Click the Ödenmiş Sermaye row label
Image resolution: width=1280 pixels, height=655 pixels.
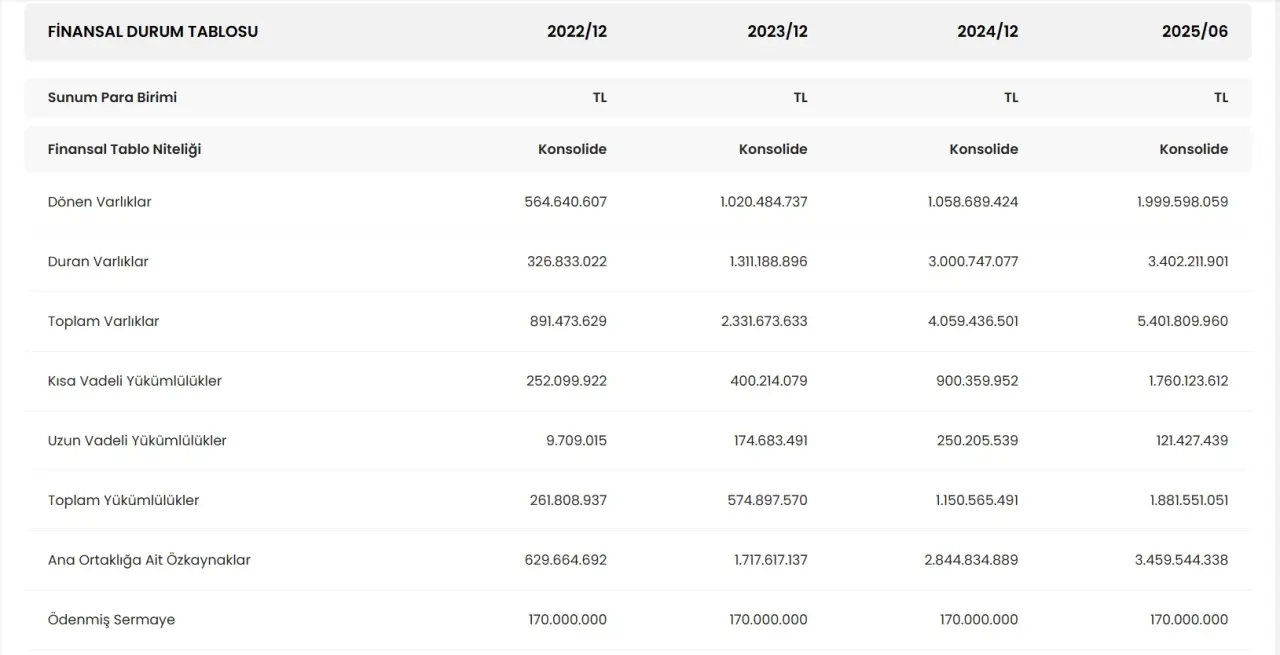point(111,620)
